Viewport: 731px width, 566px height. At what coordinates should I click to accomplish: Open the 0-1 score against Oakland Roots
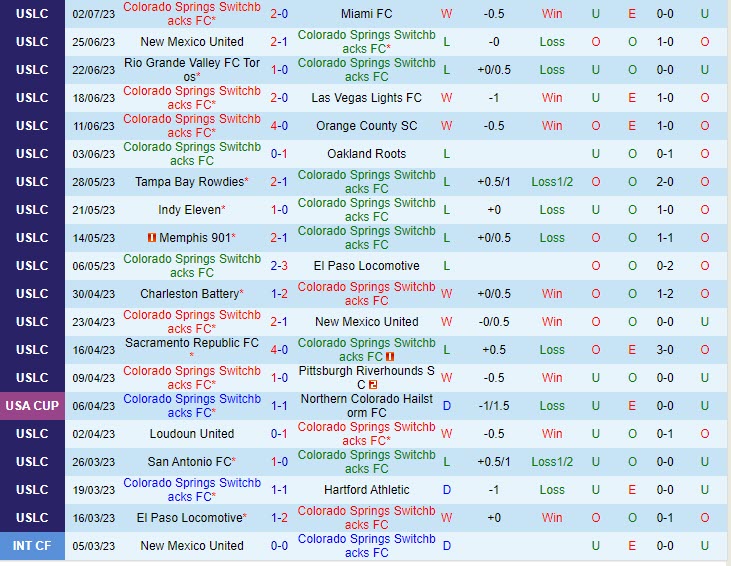click(279, 154)
